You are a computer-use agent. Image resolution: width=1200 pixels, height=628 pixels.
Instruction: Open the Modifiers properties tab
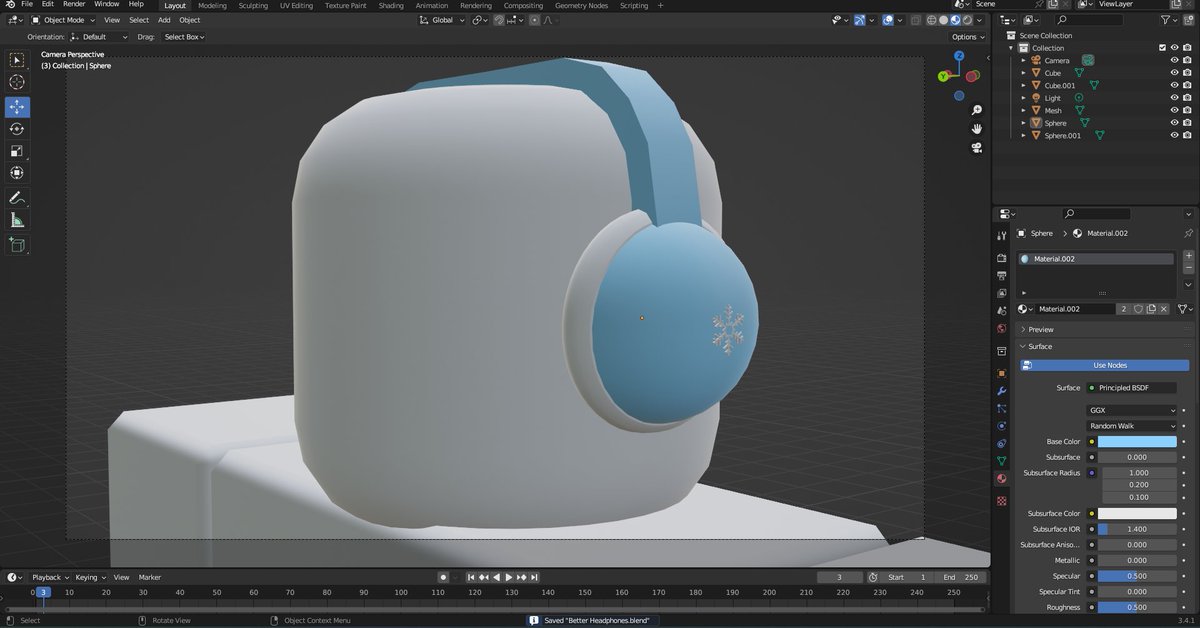[x=1002, y=390]
